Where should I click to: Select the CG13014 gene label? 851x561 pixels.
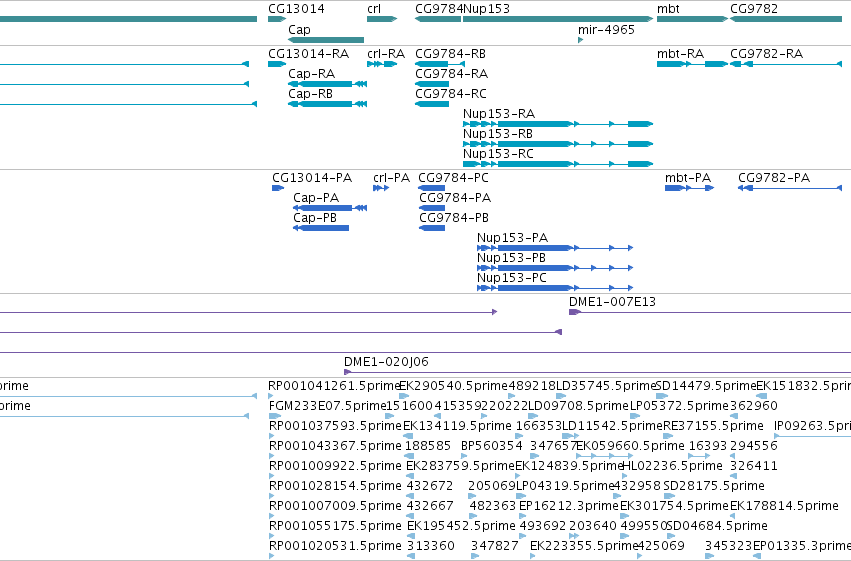(x=296, y=9)
